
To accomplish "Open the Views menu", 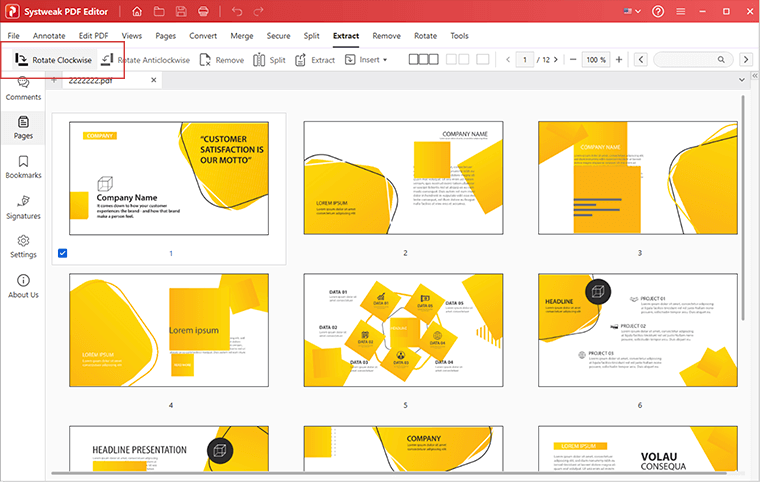I will pyautogui.click(x=132, y=36).
